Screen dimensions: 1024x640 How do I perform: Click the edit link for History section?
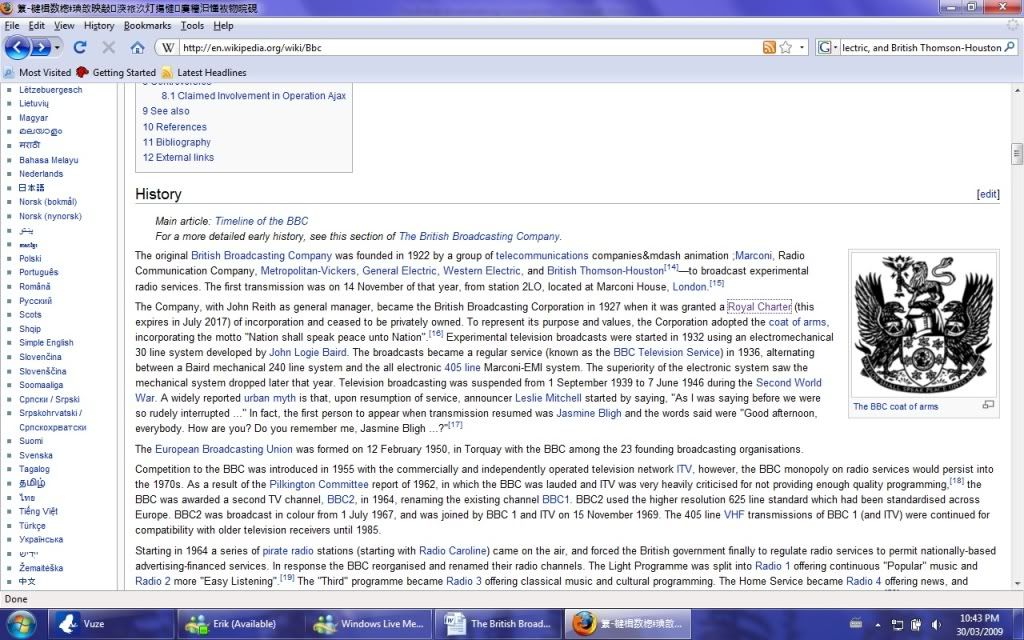(988, 194)
